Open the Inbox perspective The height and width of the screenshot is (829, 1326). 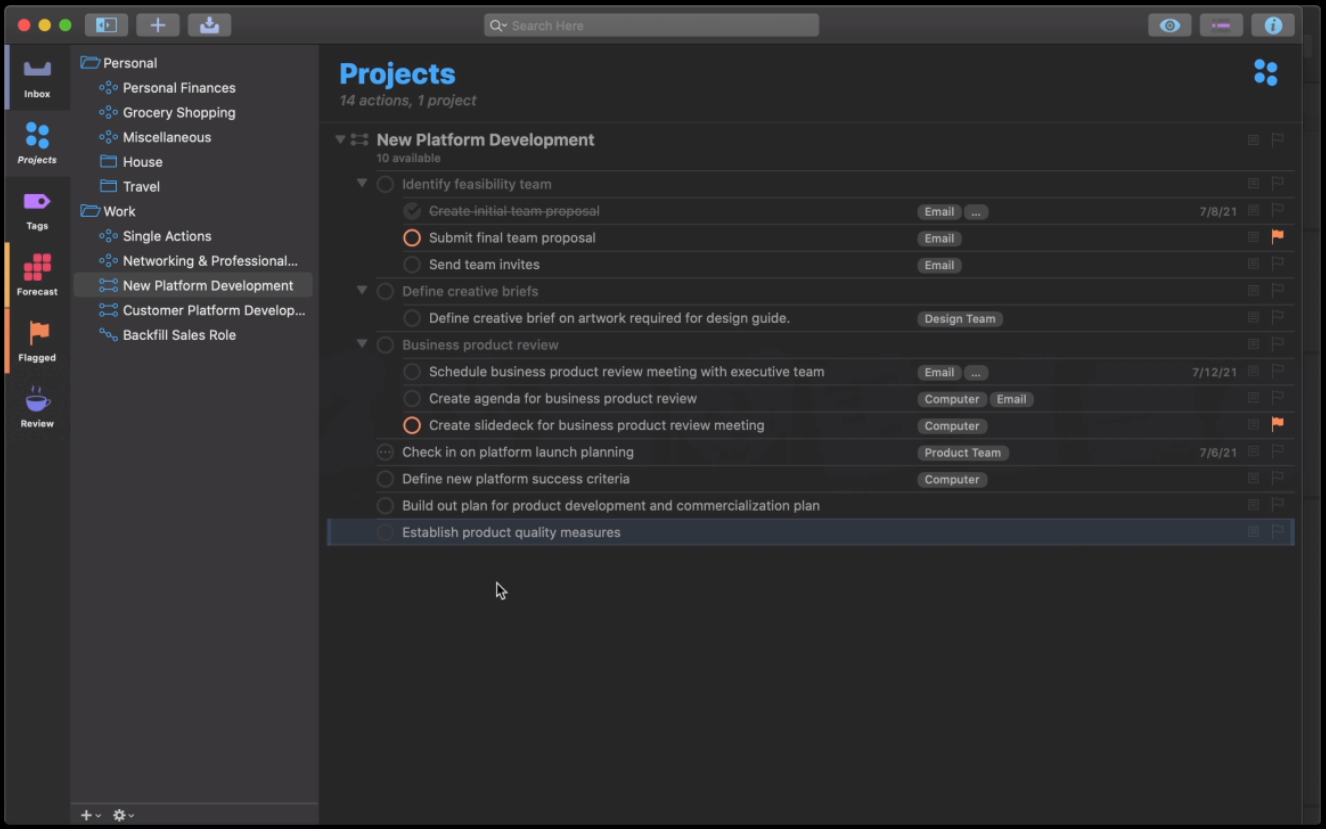tap(37, 77)
